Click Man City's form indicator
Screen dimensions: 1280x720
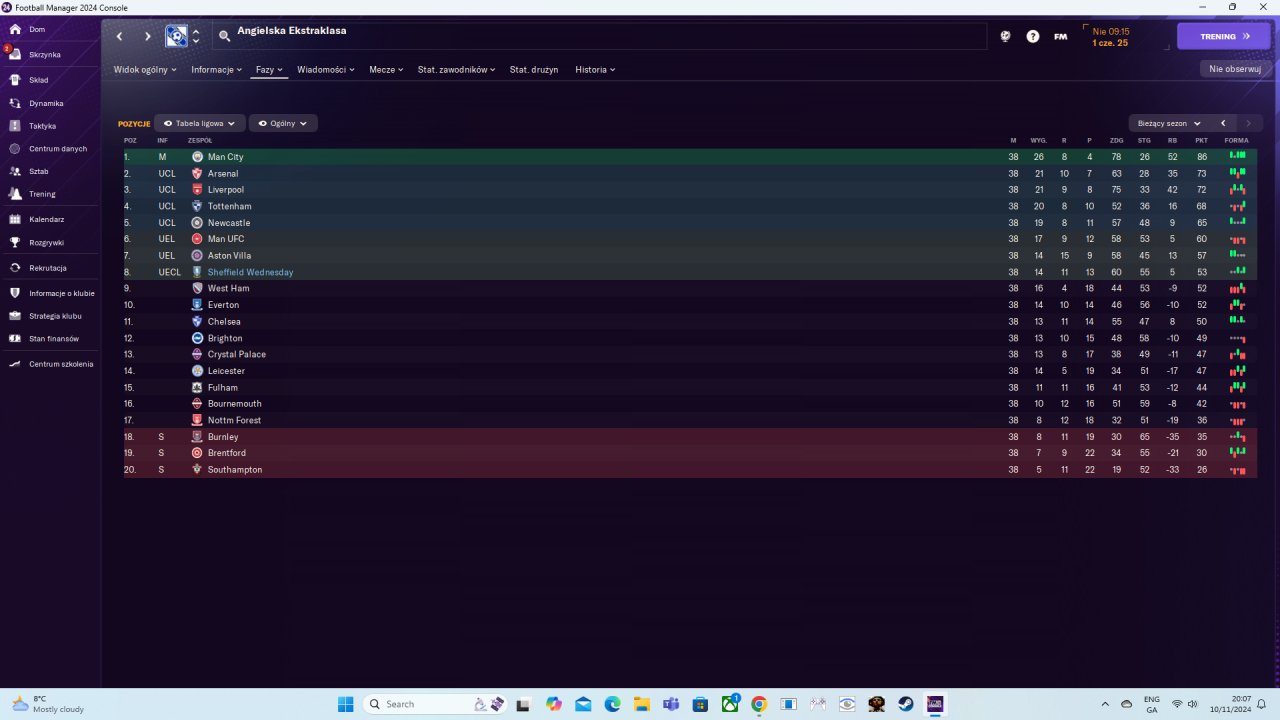pyautogui.click(x=1237, y=156)
